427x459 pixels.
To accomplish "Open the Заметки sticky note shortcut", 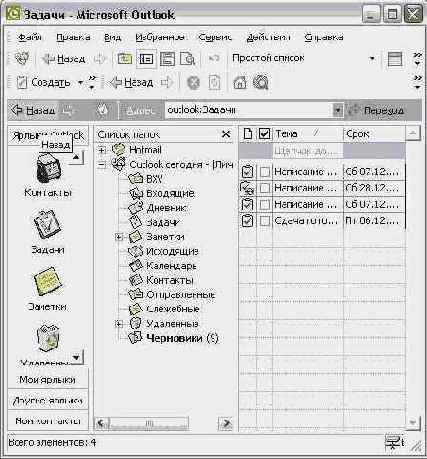I will click(48, 281).
